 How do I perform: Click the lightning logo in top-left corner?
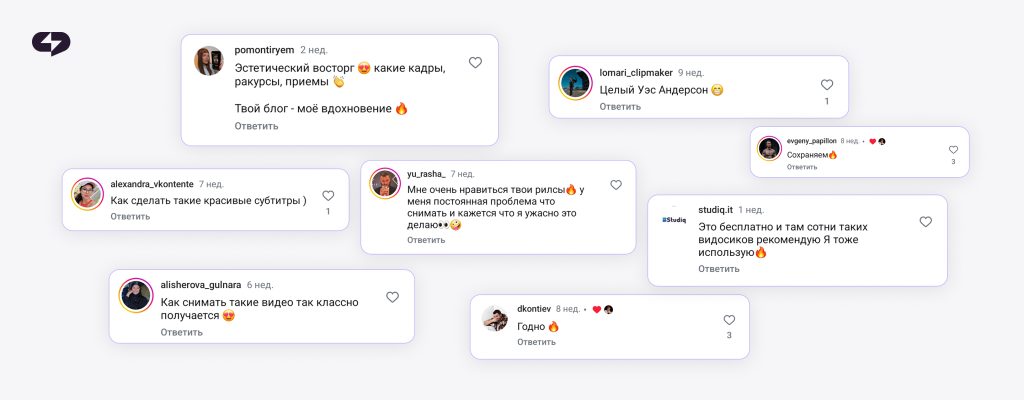[51, 44]
